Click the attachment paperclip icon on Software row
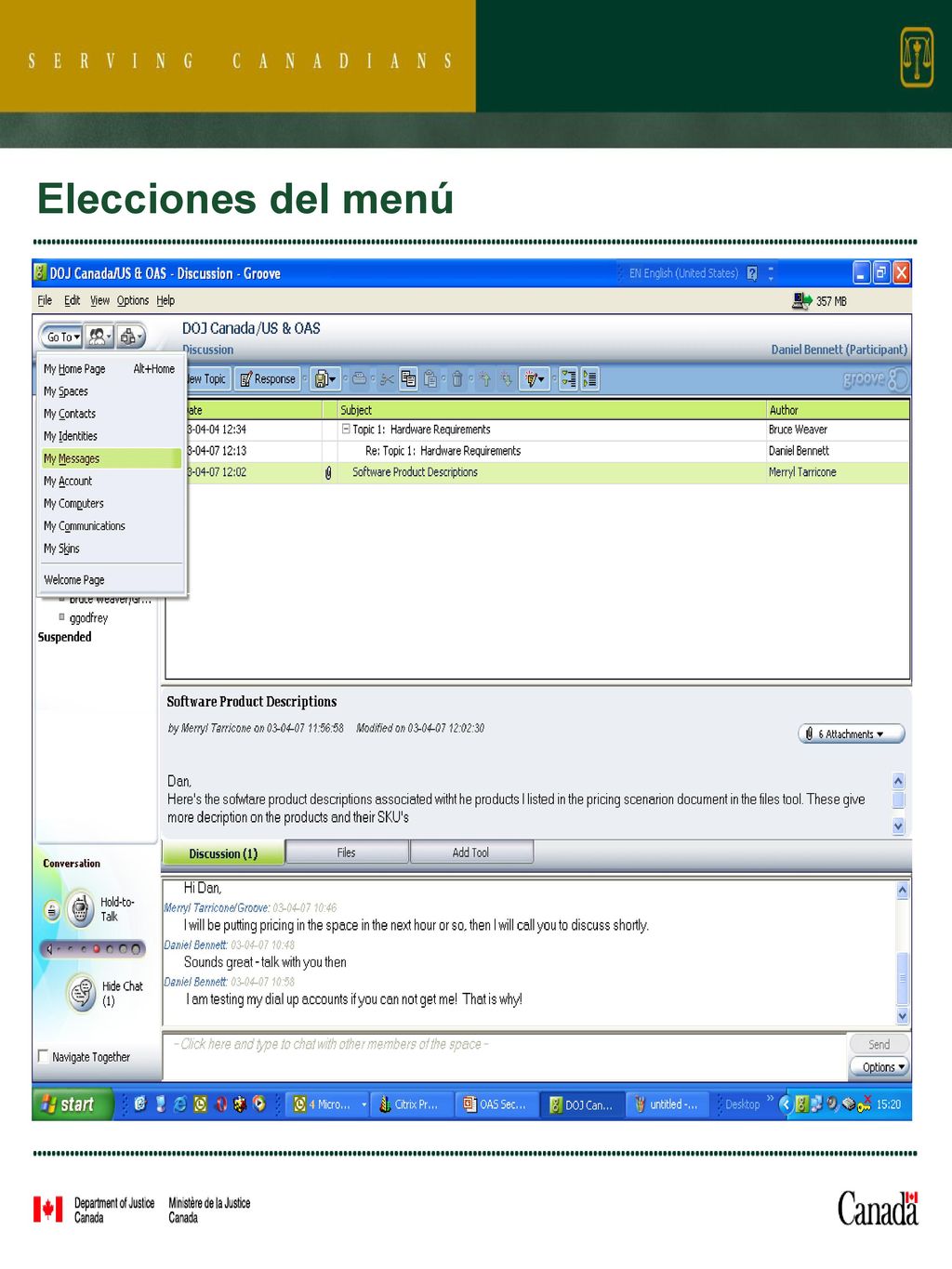Image resolution: width=952 pixels, height=1269 pixels. [x=328, y=472]
